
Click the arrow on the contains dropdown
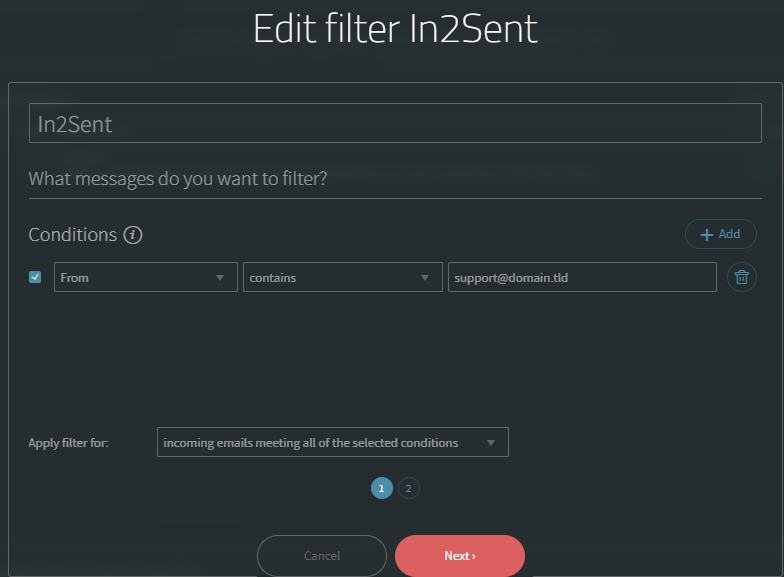(x=425, y=277)
